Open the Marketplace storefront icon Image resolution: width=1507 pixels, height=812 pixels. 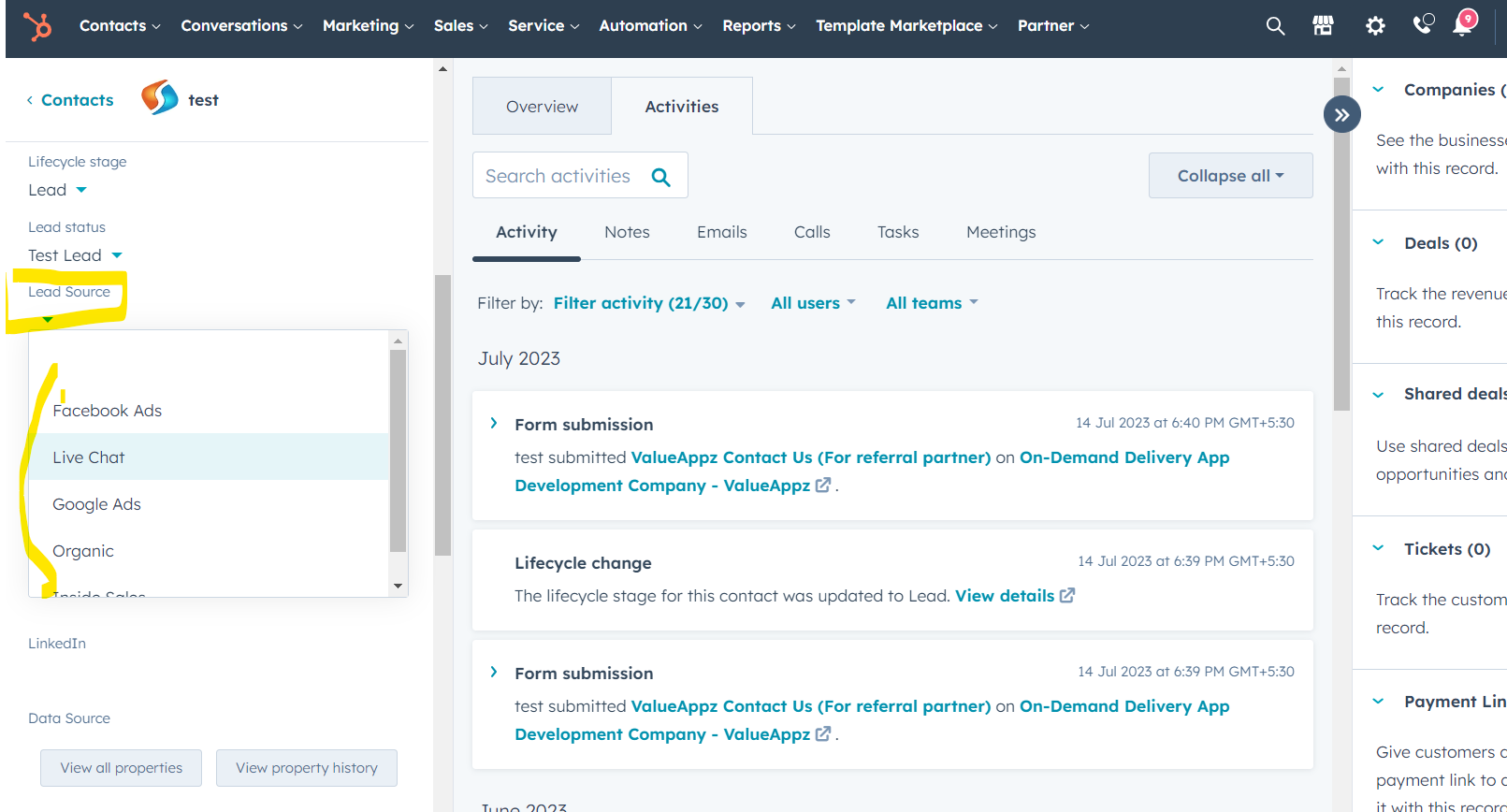pos(1323,26)
